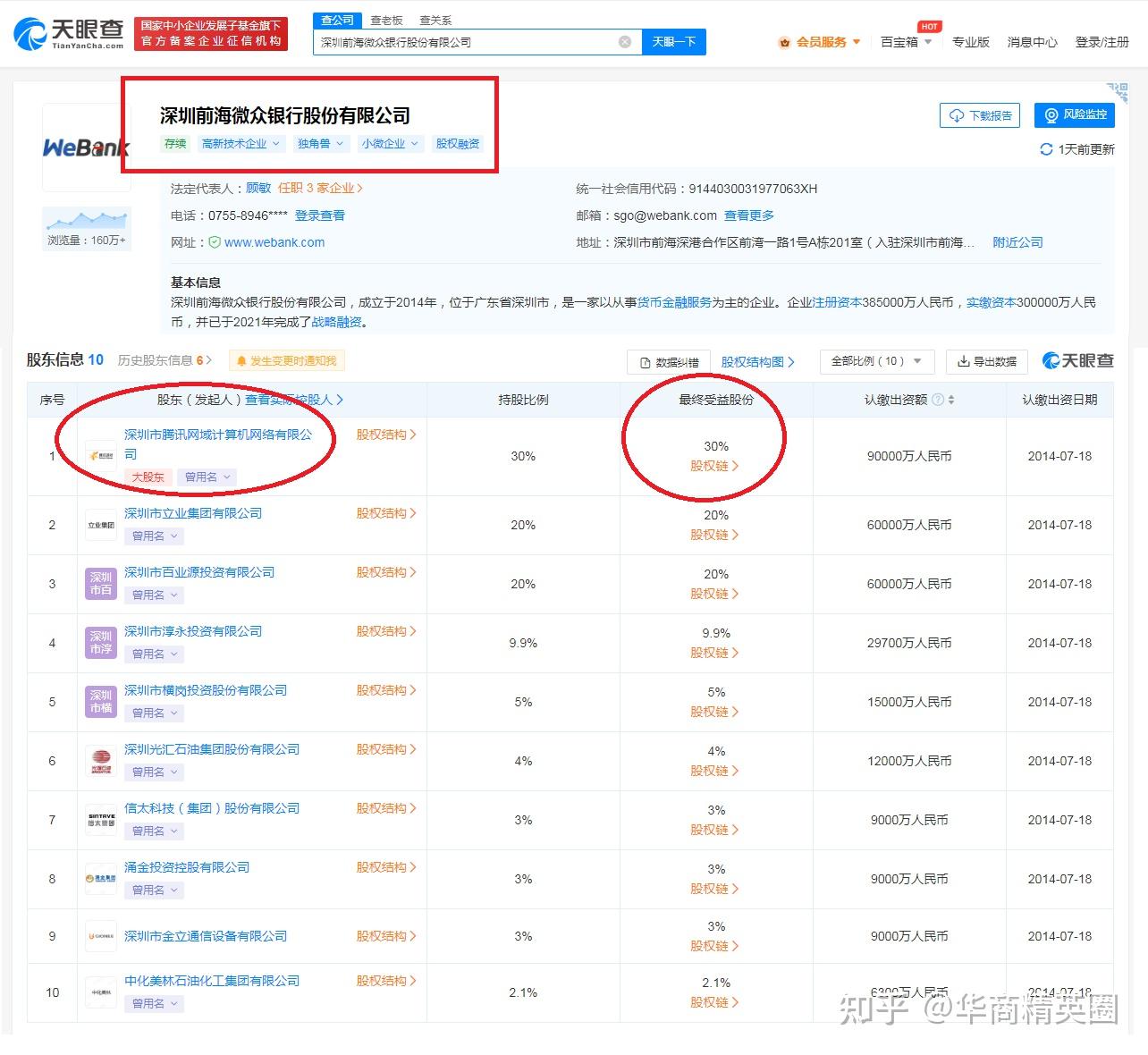Click the 天眼一下 search button
Screen dimensions: 1148x1055
tap(674, 42)
